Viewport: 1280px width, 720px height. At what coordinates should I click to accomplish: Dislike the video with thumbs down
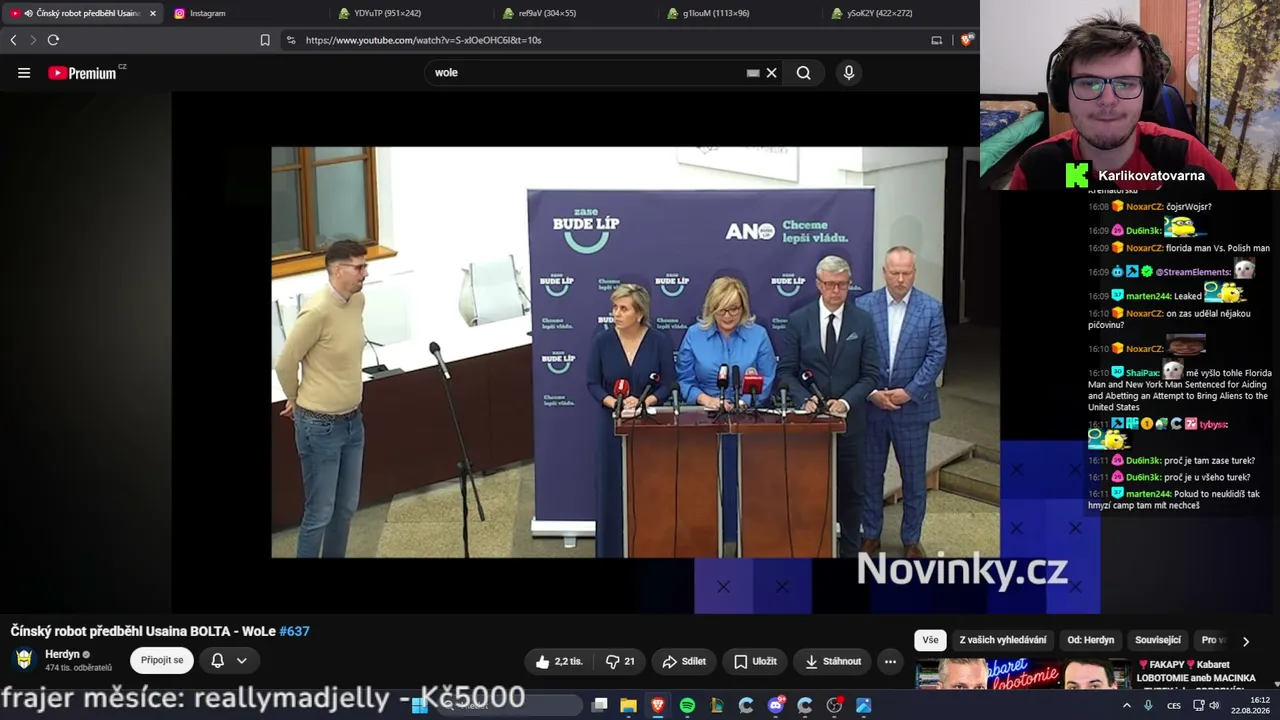coord(620,661)
